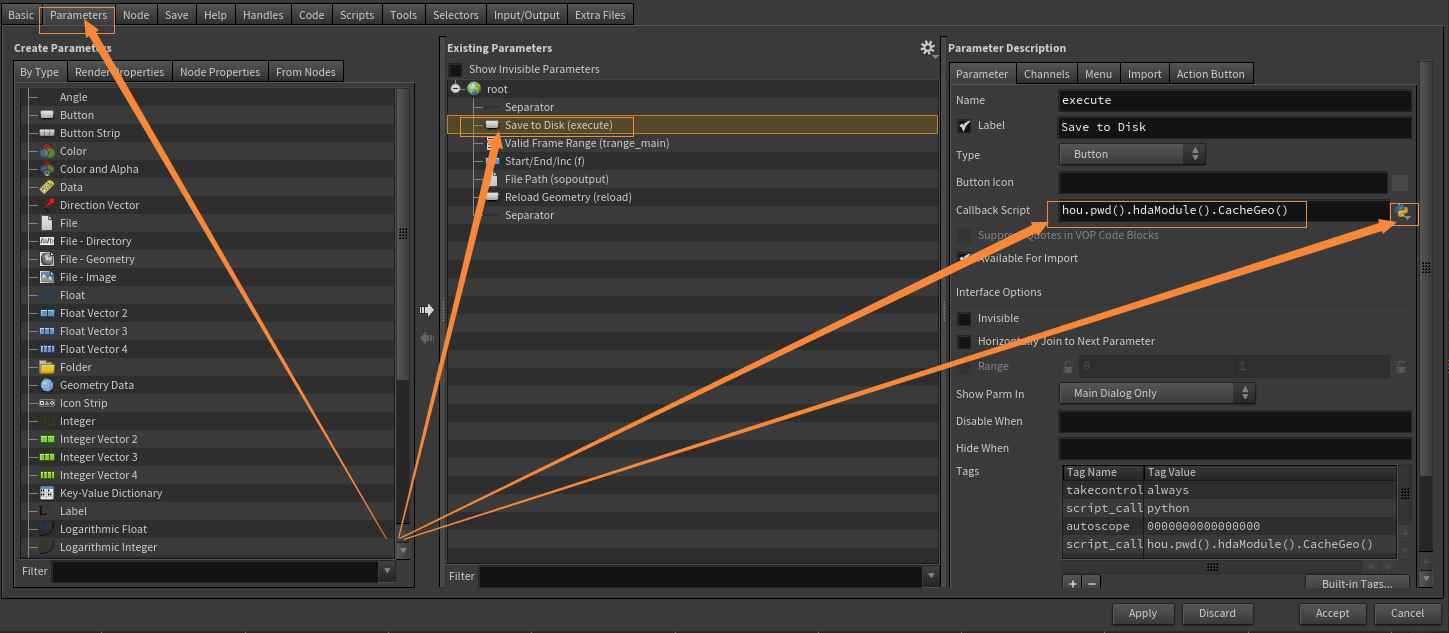Click the Tags table horizontal scrollbar
Viewport: 1449px width, 633px height.
1213,566
